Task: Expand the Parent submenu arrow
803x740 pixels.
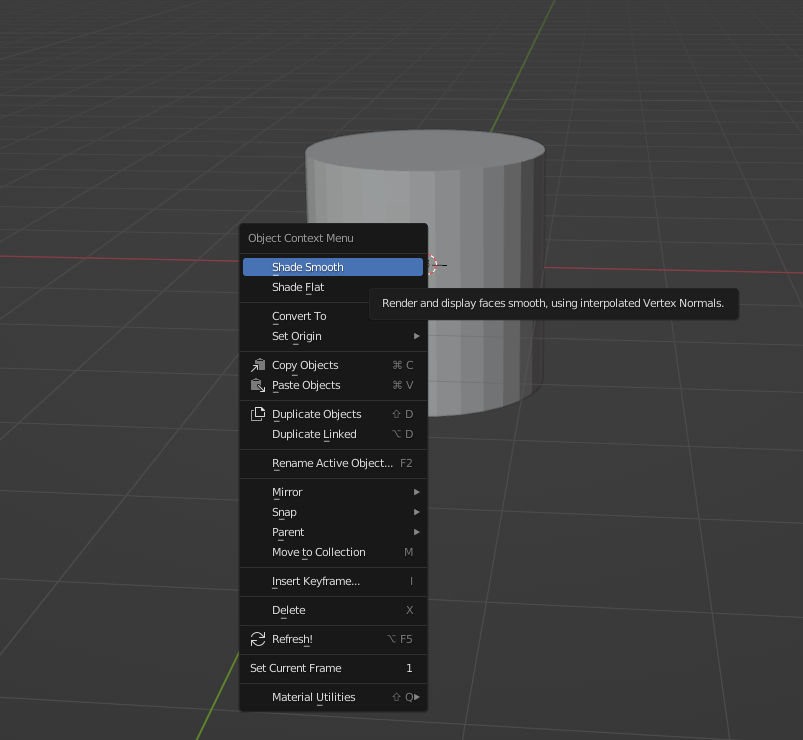Action: point(416,532)
